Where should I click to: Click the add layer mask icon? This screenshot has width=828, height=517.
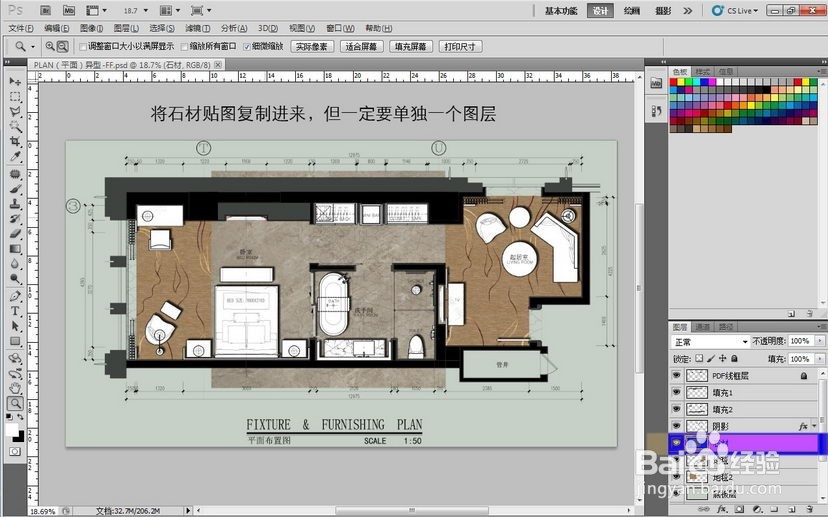click(x=739, y=510)
